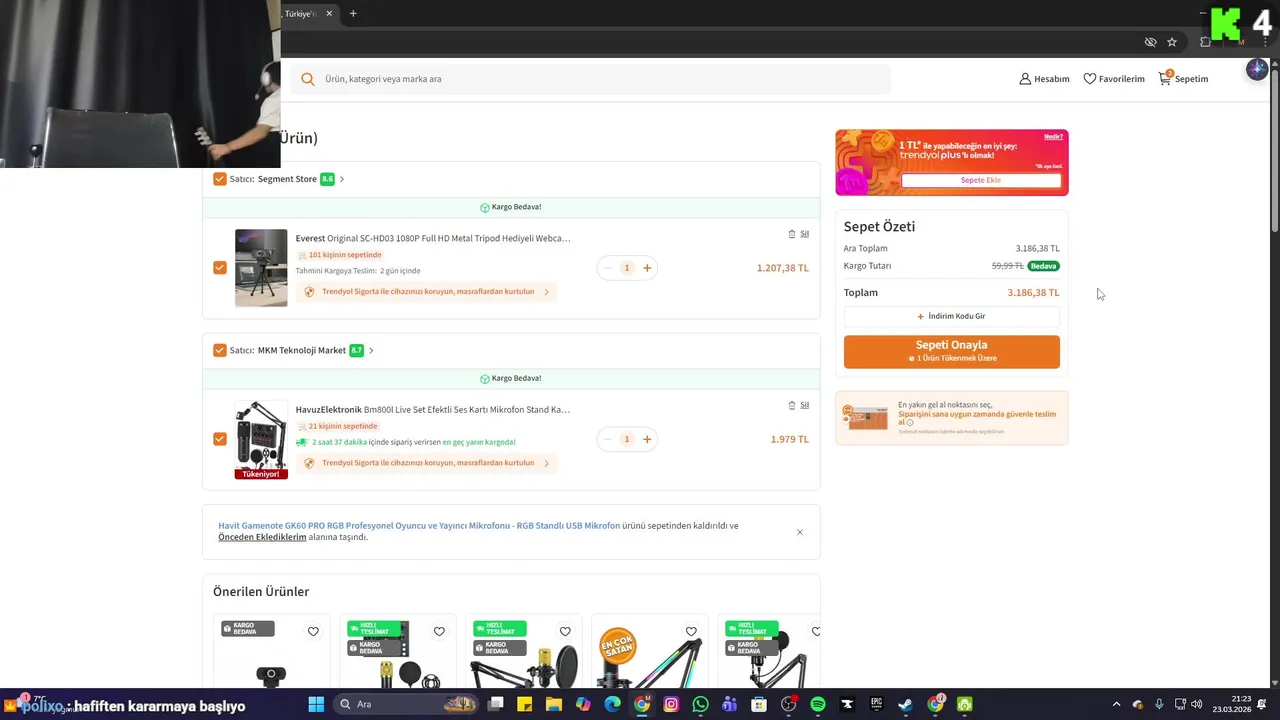Open Everest webcam product thumbnail
Image resolution: width=1280 pixels, height=720 pixels.
pos(261,268)
